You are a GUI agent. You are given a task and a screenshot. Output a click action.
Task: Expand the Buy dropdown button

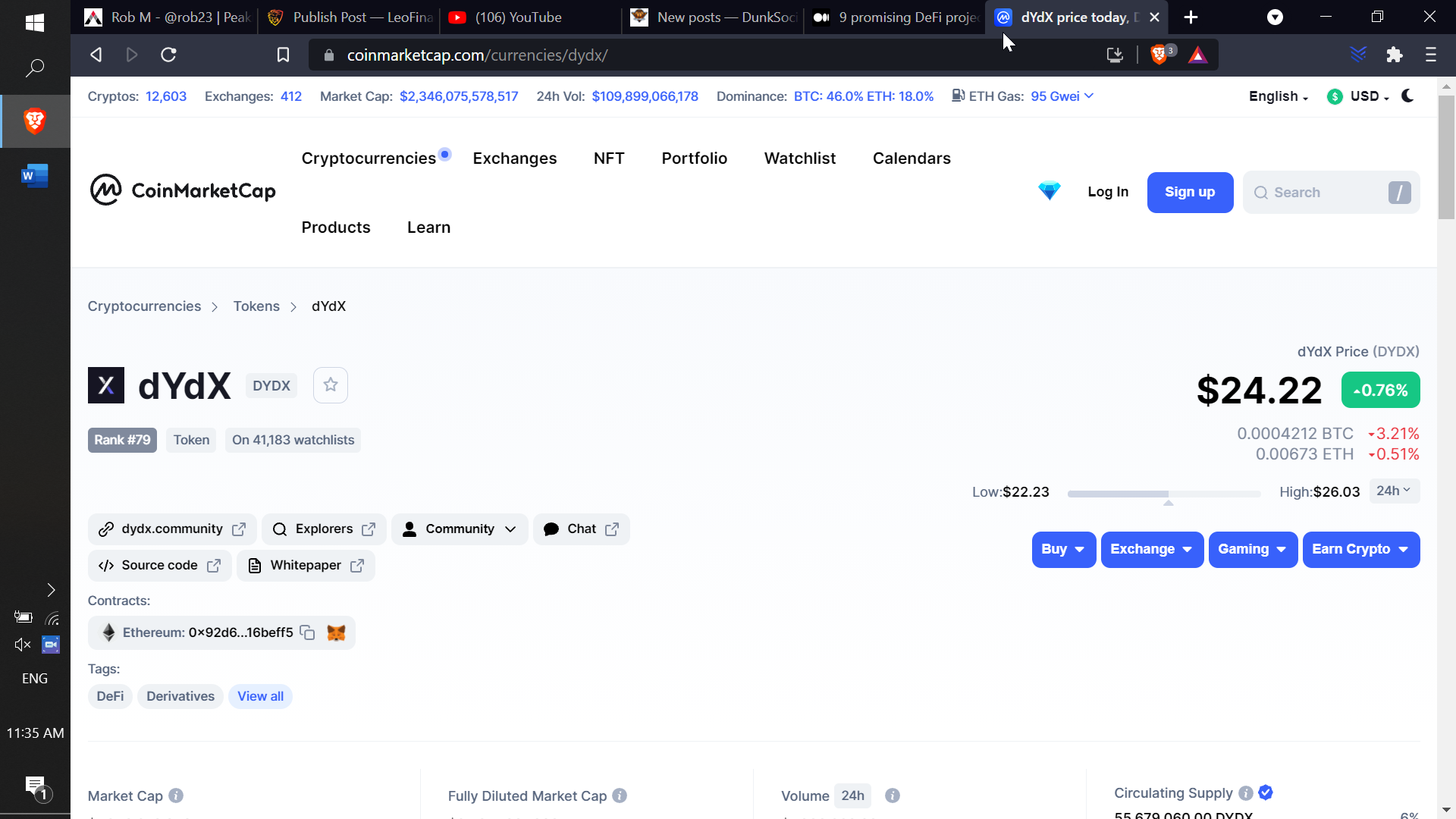1063,549
